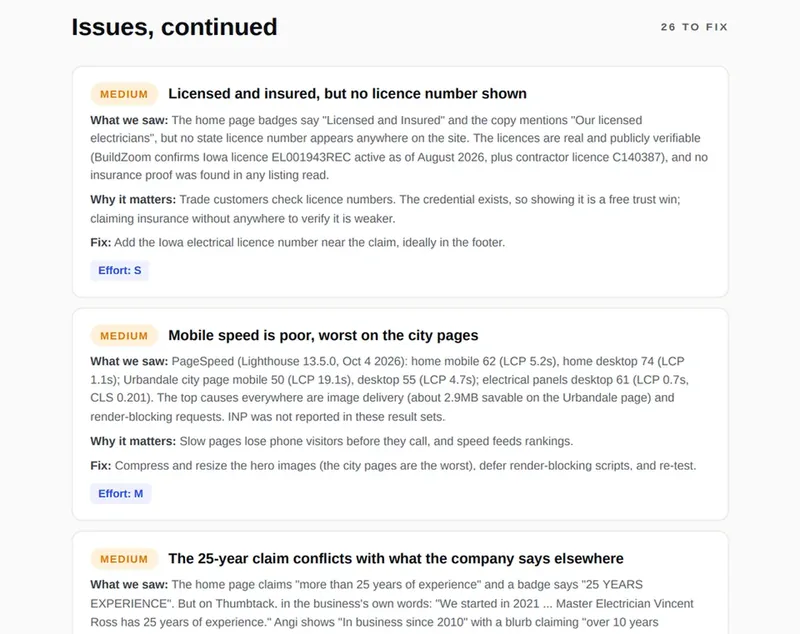Click the MEDIUM badge on the mobile speed issue
This screenshot has height=634, width=800.
pos(124,336)
